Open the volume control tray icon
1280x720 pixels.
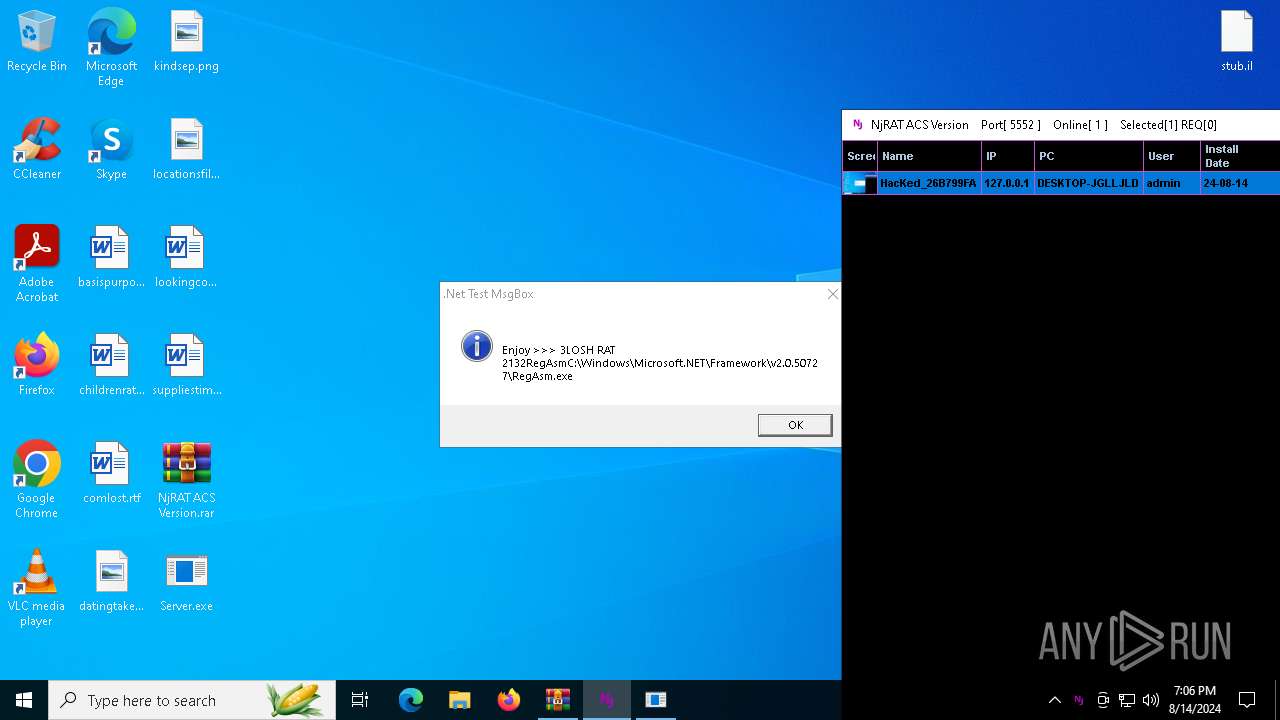tap(1151, 700)
